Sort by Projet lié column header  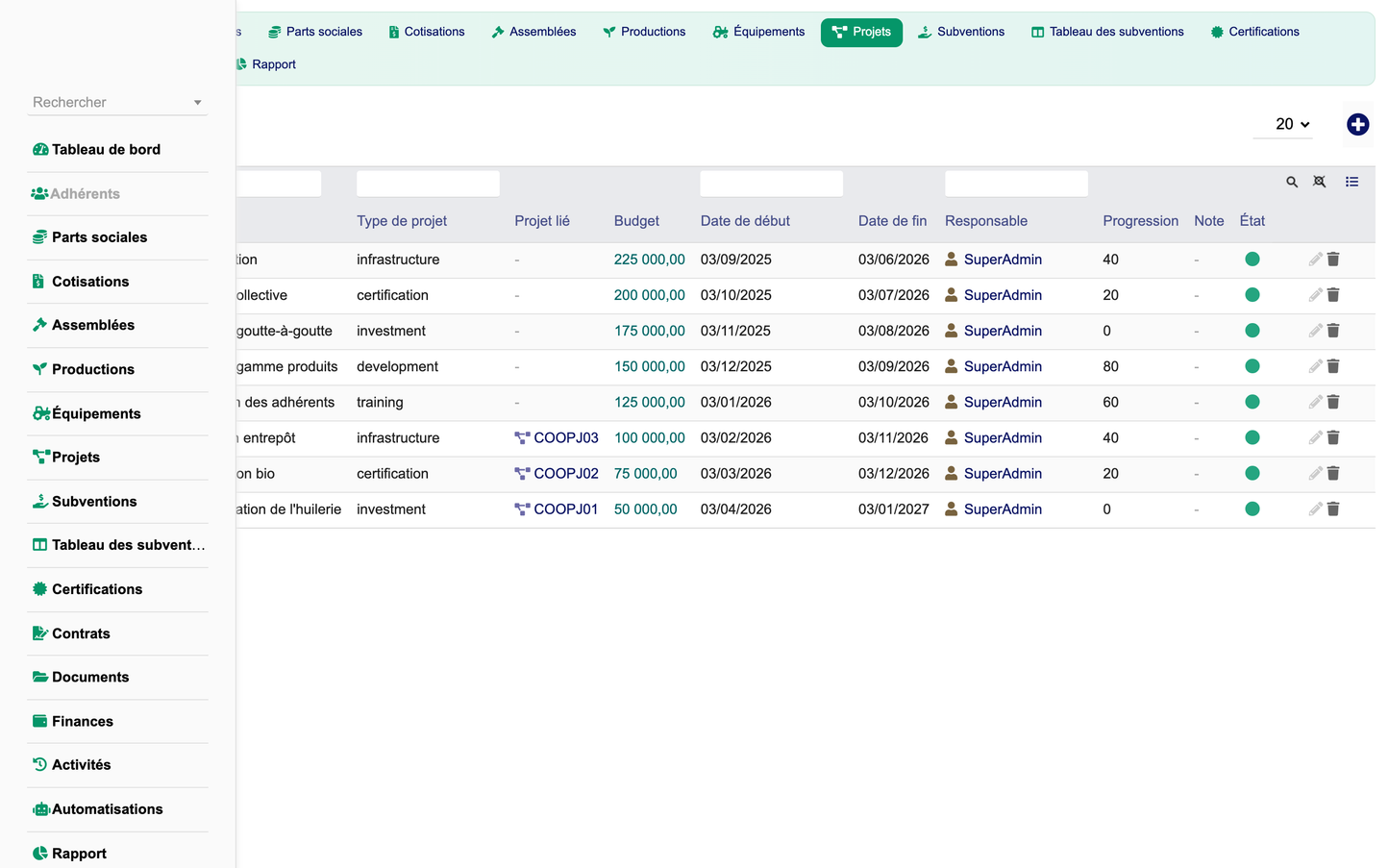click(x=542, y=221)
